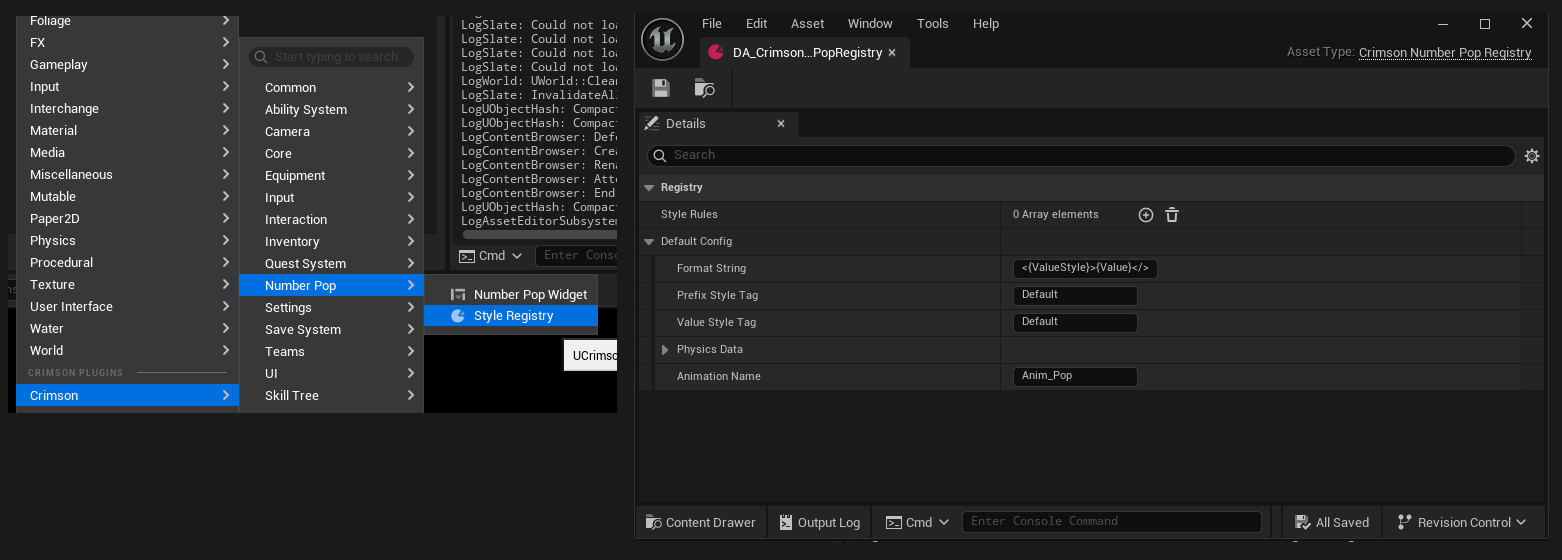Click the Save asset floppy disk icon
The height and width of the screenshot is (560, 1562).
(x=661, y=88)
